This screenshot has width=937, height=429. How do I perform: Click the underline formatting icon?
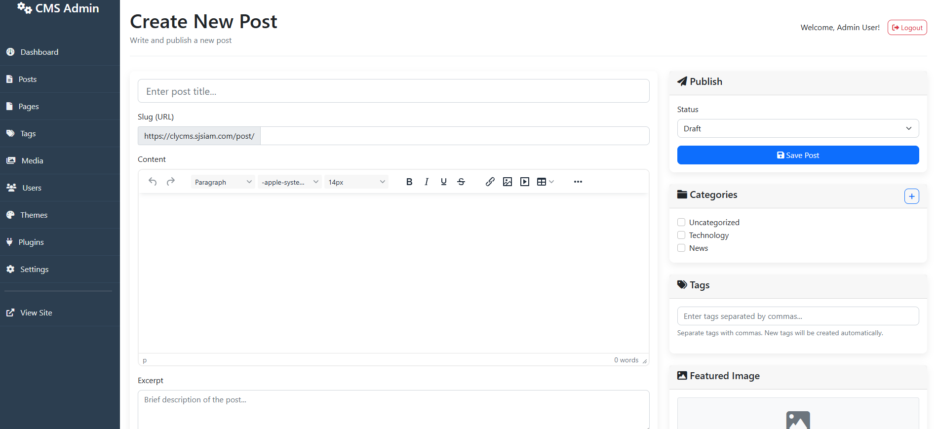pyautogui.click(x=443, y=182)
